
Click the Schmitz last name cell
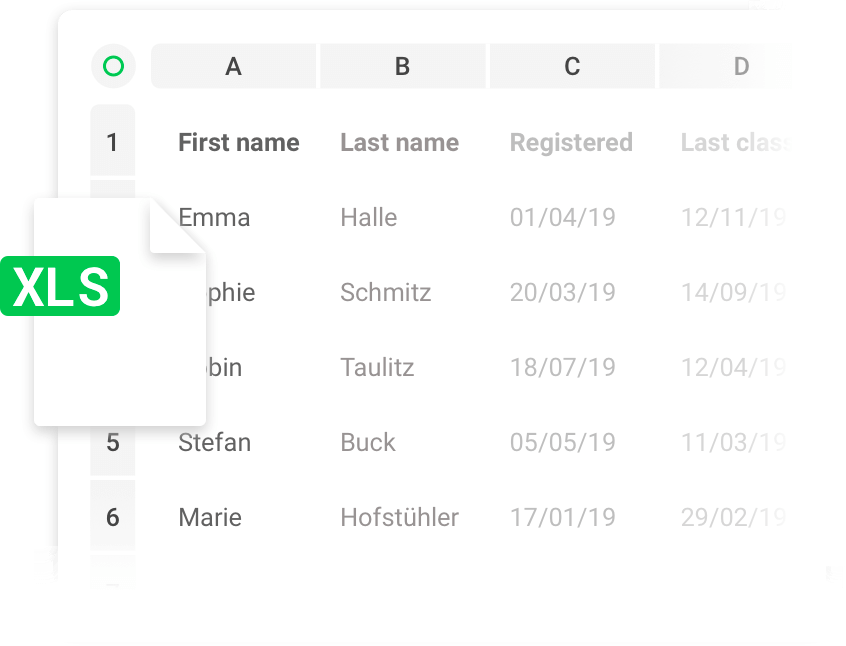pos(385,292)
